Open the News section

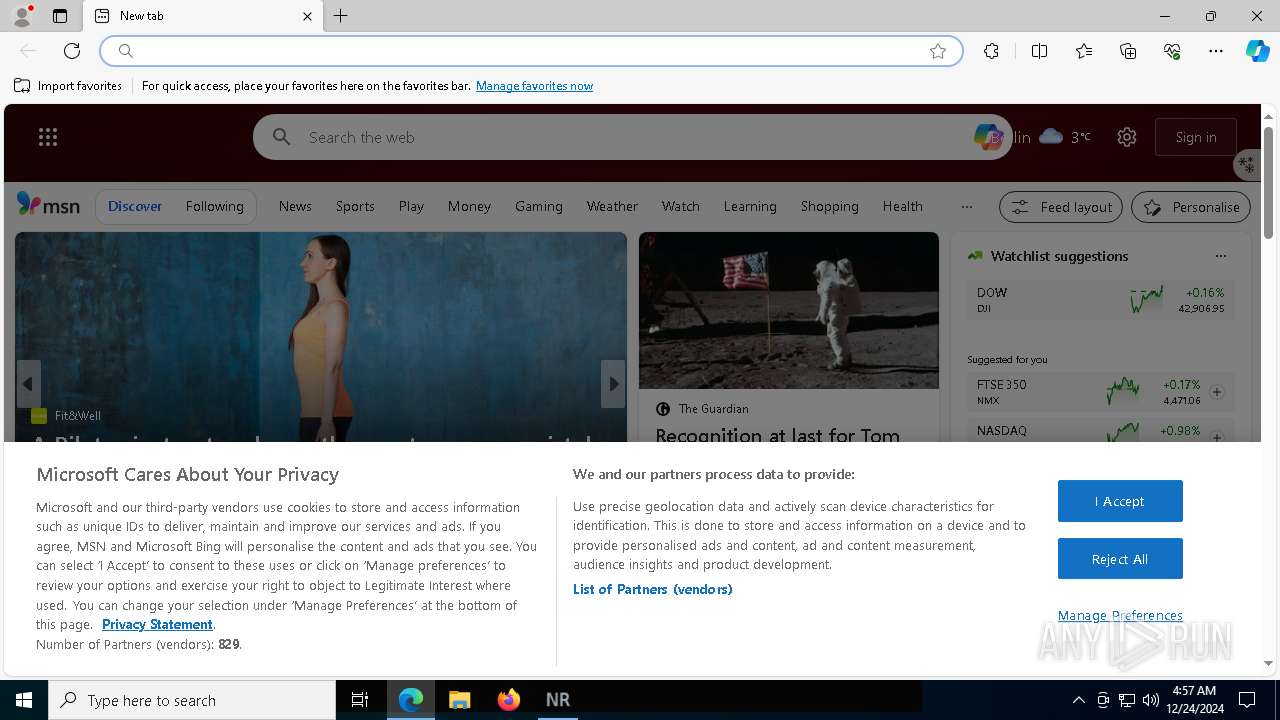[x=295, y=206]
